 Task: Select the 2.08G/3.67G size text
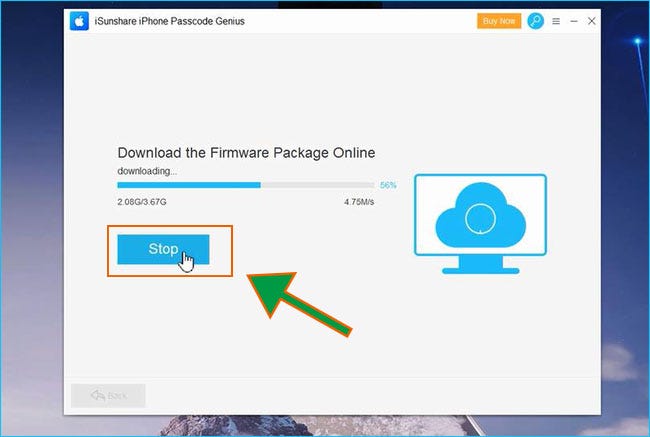tap(142, 202)
